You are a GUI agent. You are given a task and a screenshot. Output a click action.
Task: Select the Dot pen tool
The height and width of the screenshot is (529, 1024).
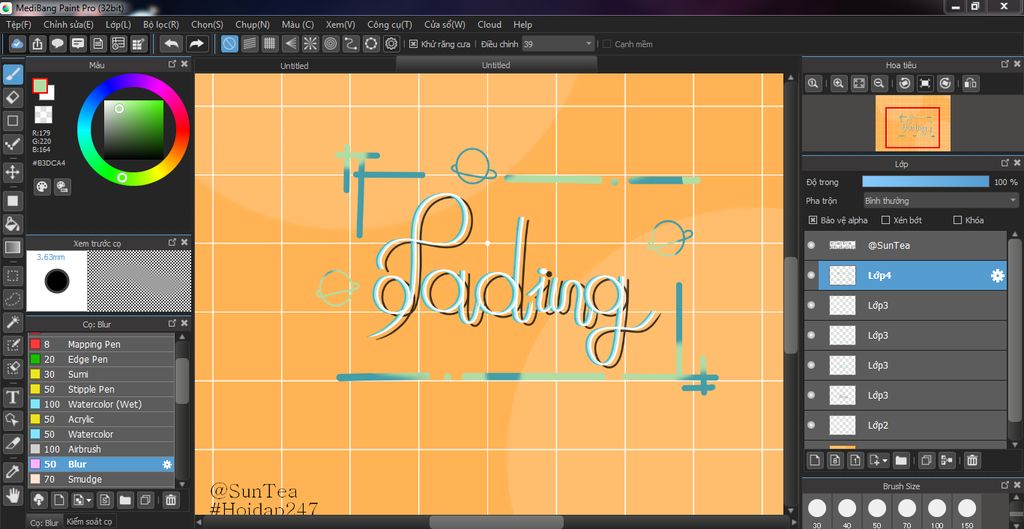point(13,144)
